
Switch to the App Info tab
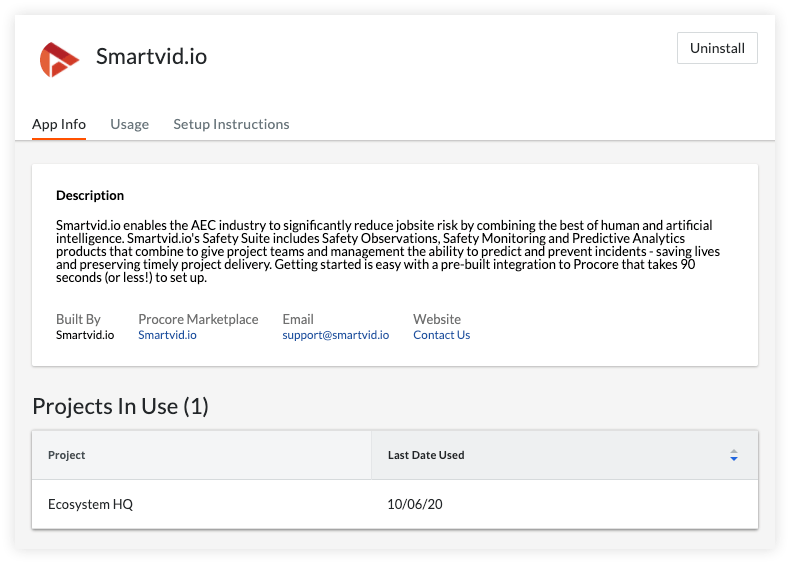(59, 124)
